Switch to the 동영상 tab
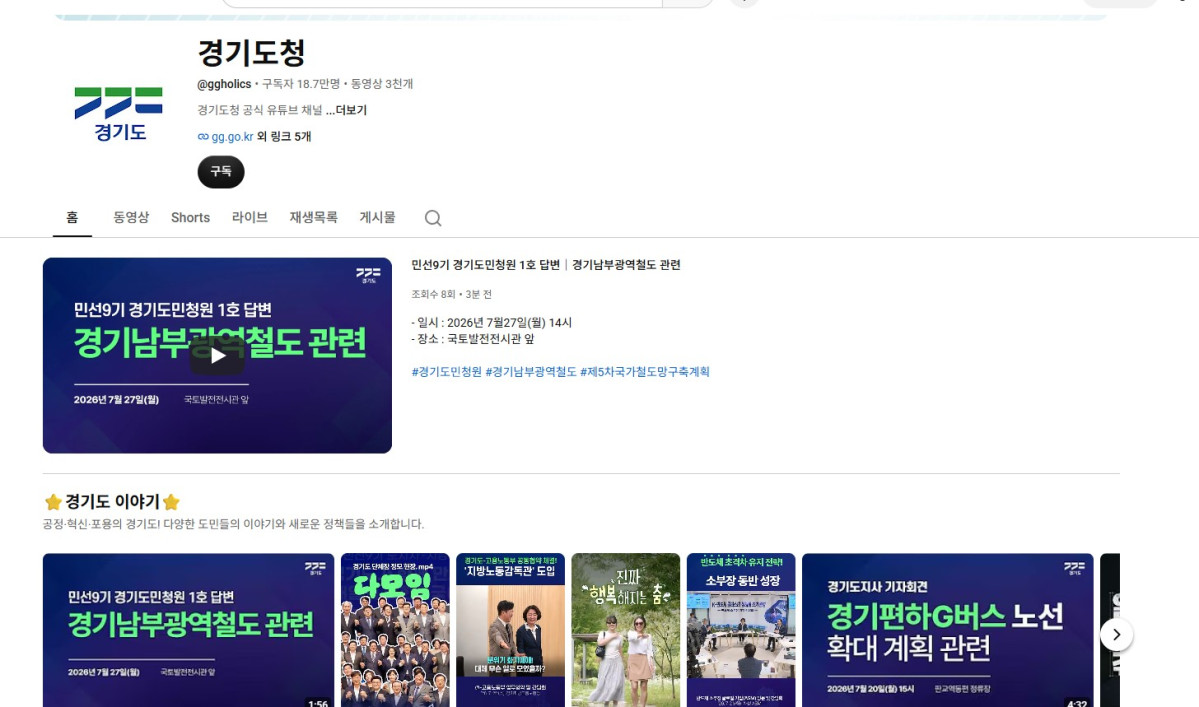This screenshot has width=1199, height=707. click(x=132, y=217)
